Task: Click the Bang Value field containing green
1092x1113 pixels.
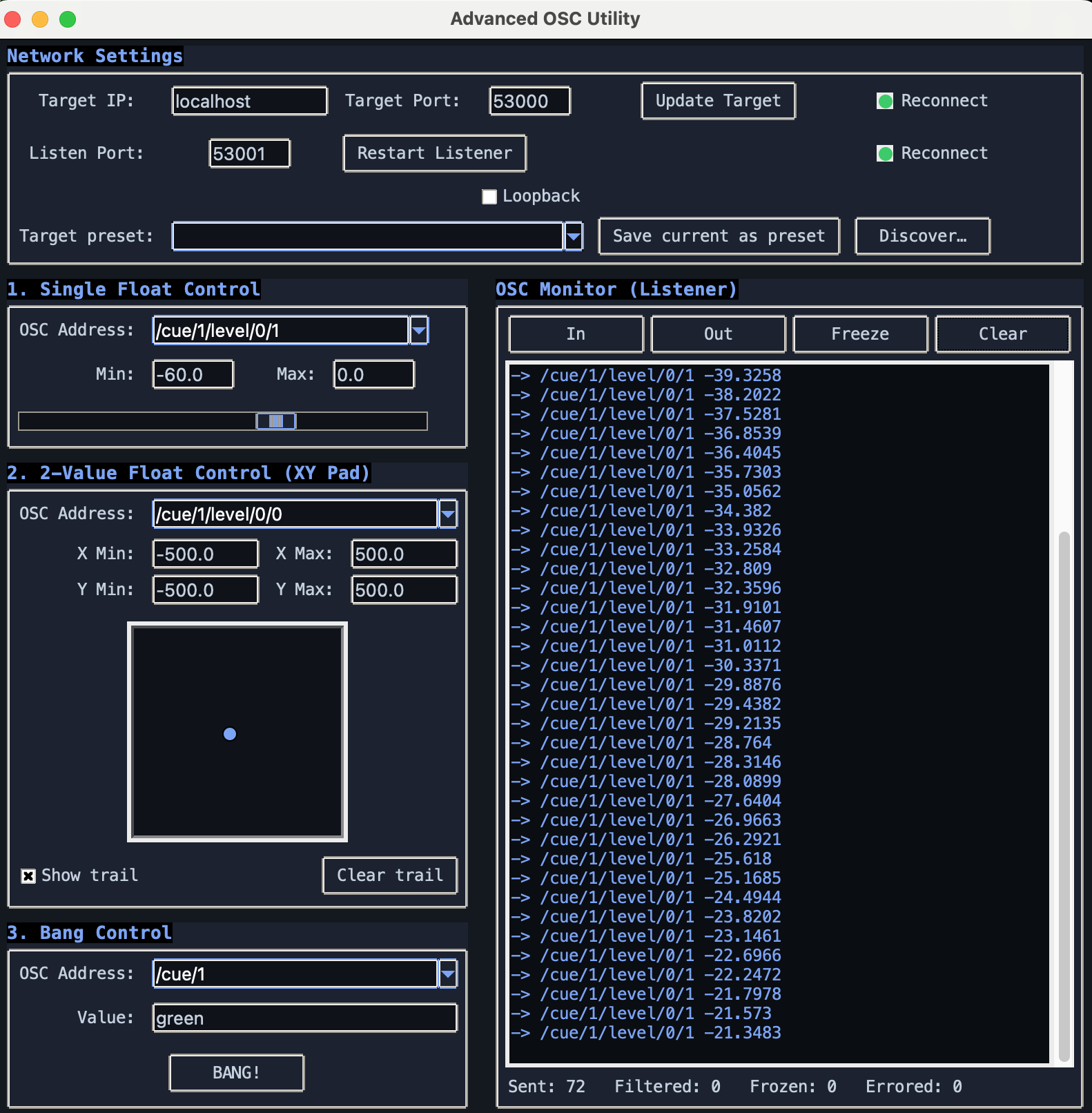Action: point(305,1018)
